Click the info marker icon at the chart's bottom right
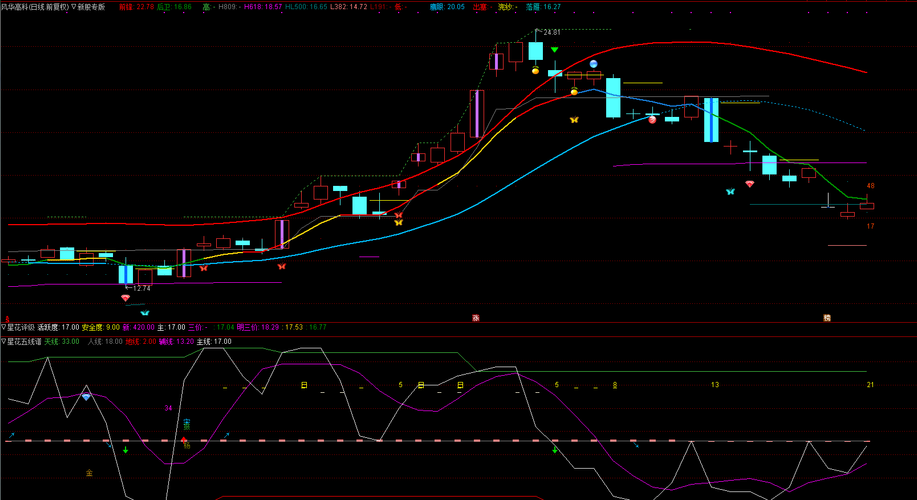Viewport: 917px width, 500px height. click(827, 318)
